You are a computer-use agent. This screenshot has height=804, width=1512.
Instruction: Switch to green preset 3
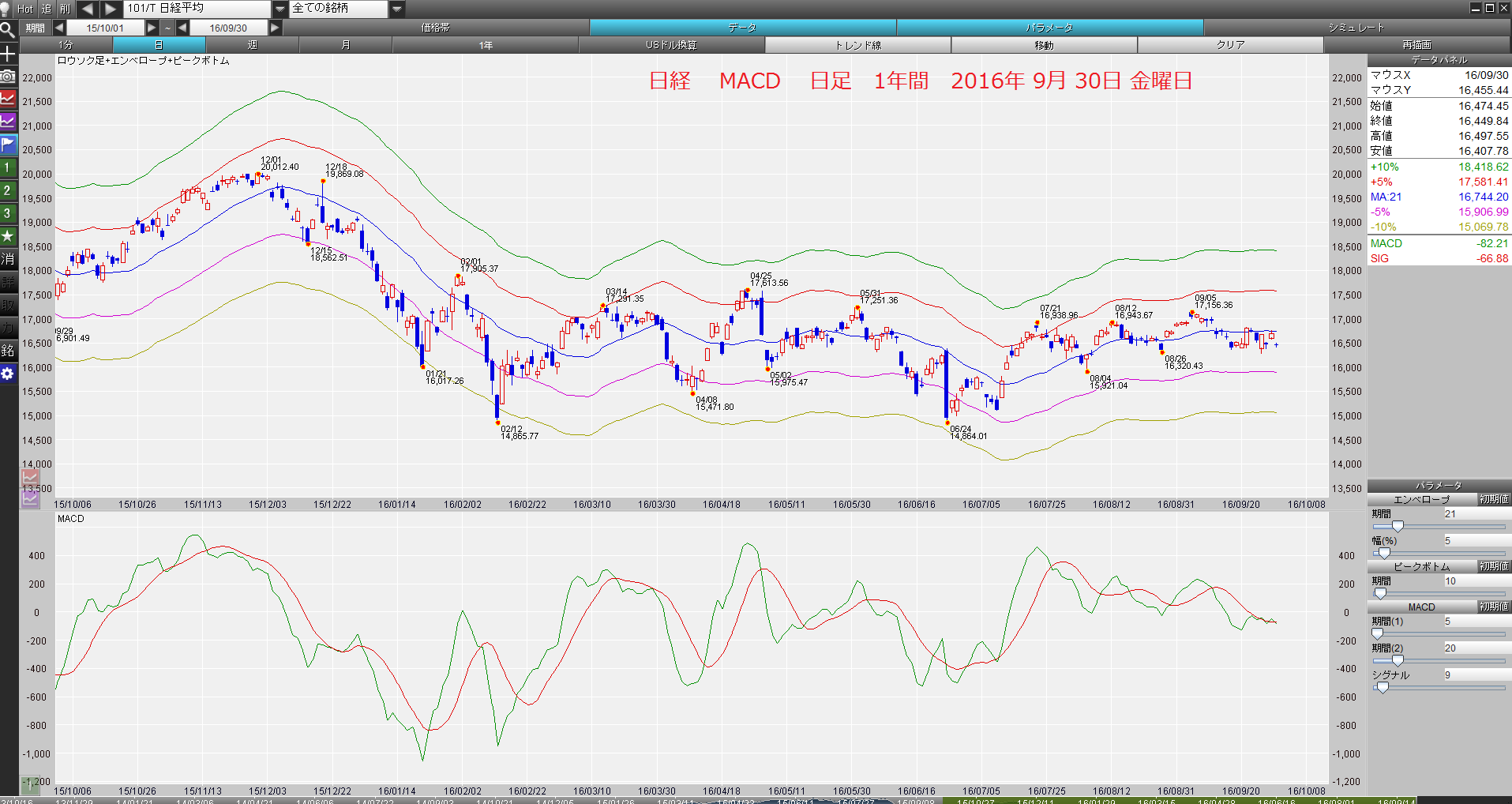8,213
